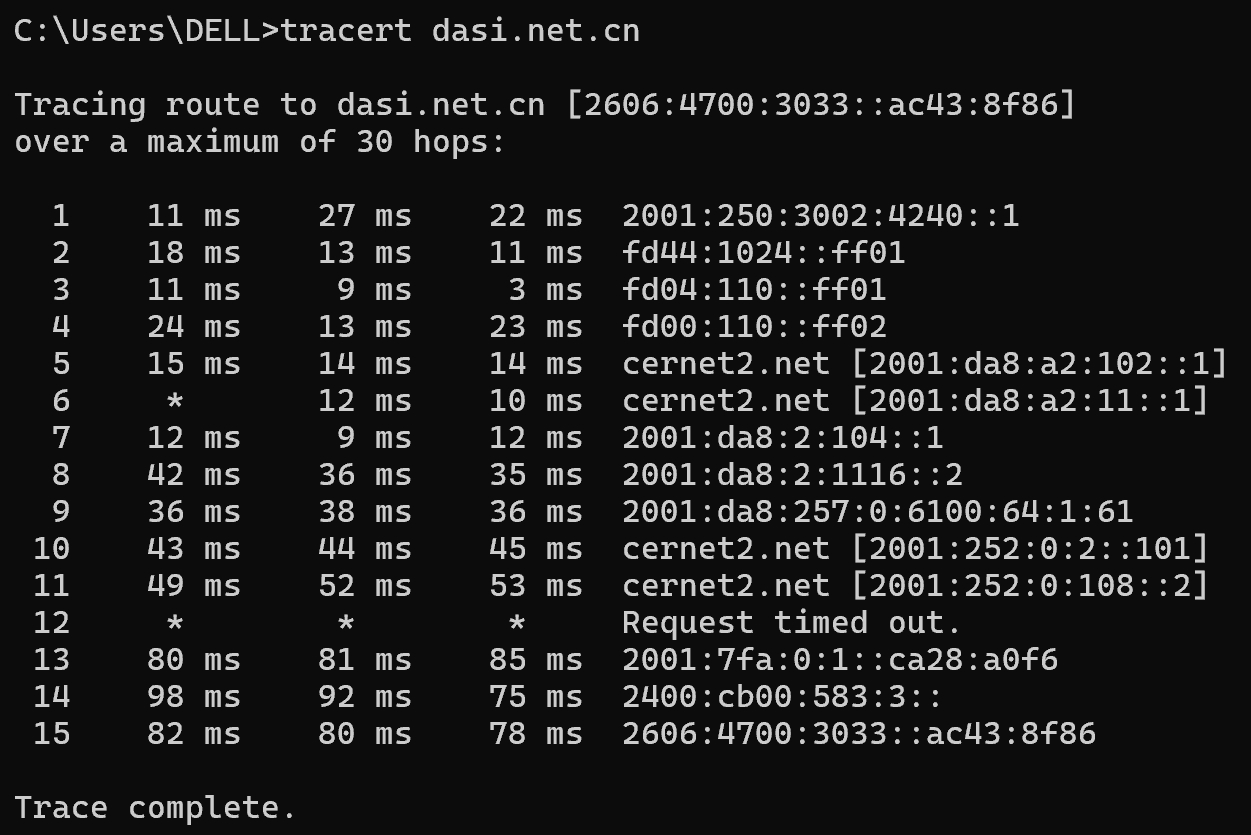Click the 'Request timed out.' message
The height and width of the screenshot is (835, 1251).
(791, 623)
